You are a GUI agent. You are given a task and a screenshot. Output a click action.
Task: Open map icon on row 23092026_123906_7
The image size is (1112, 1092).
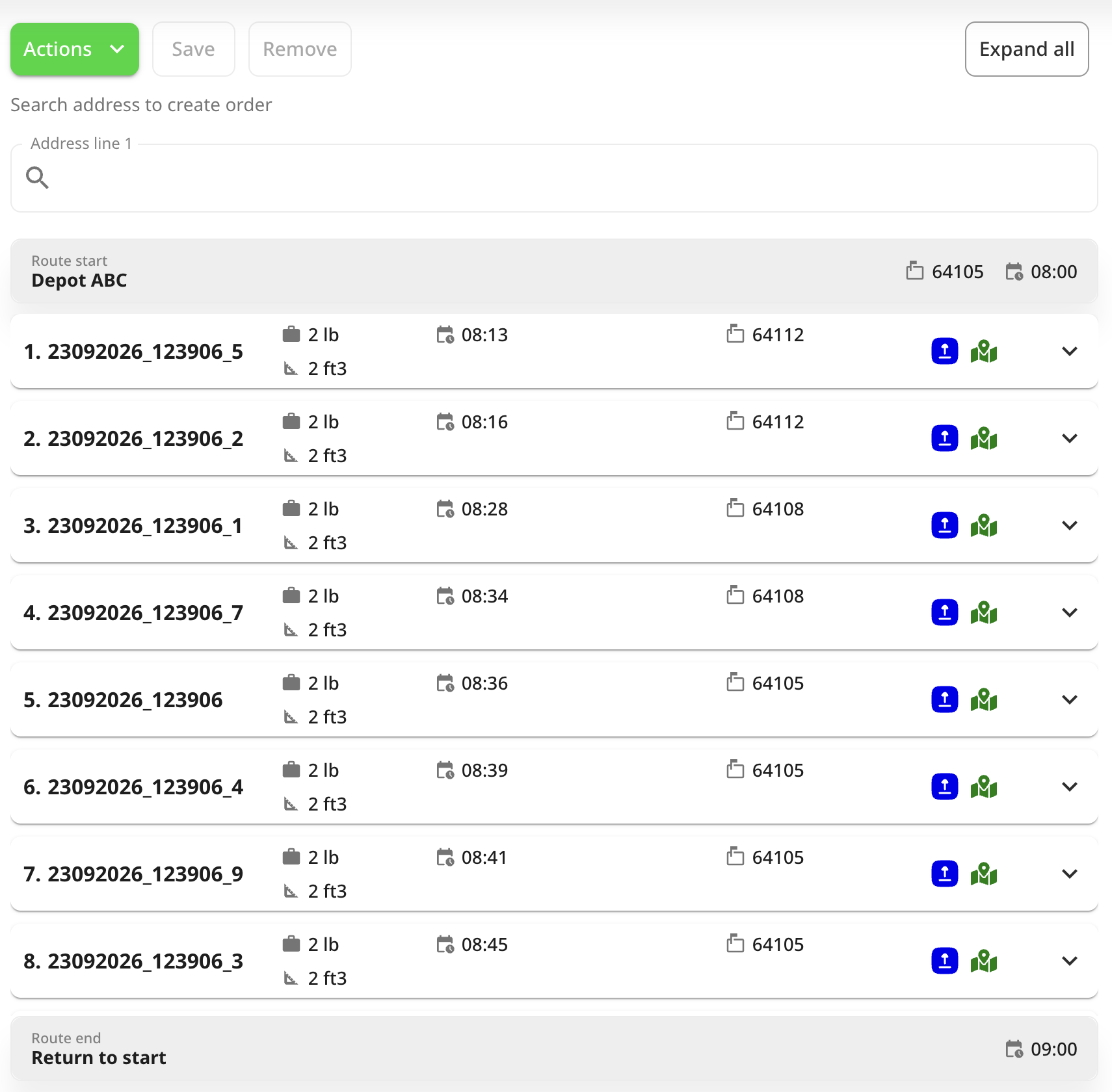(984, 613)
